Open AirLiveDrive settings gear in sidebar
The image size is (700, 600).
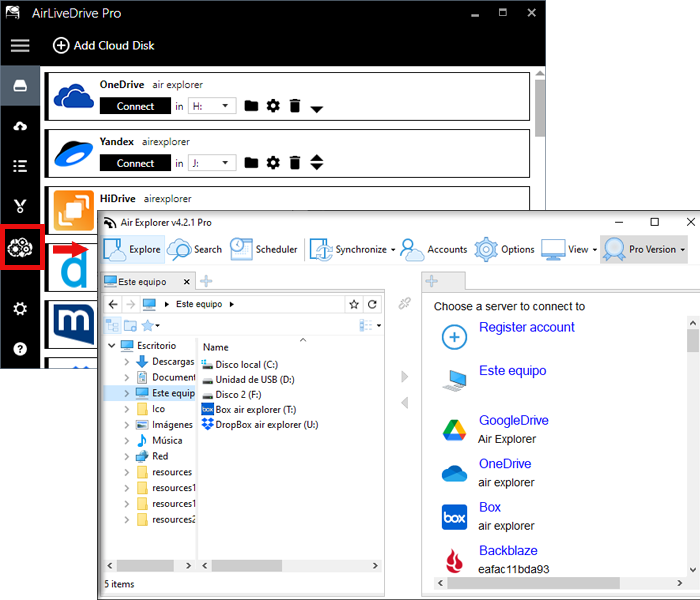(x=20, y=308)
